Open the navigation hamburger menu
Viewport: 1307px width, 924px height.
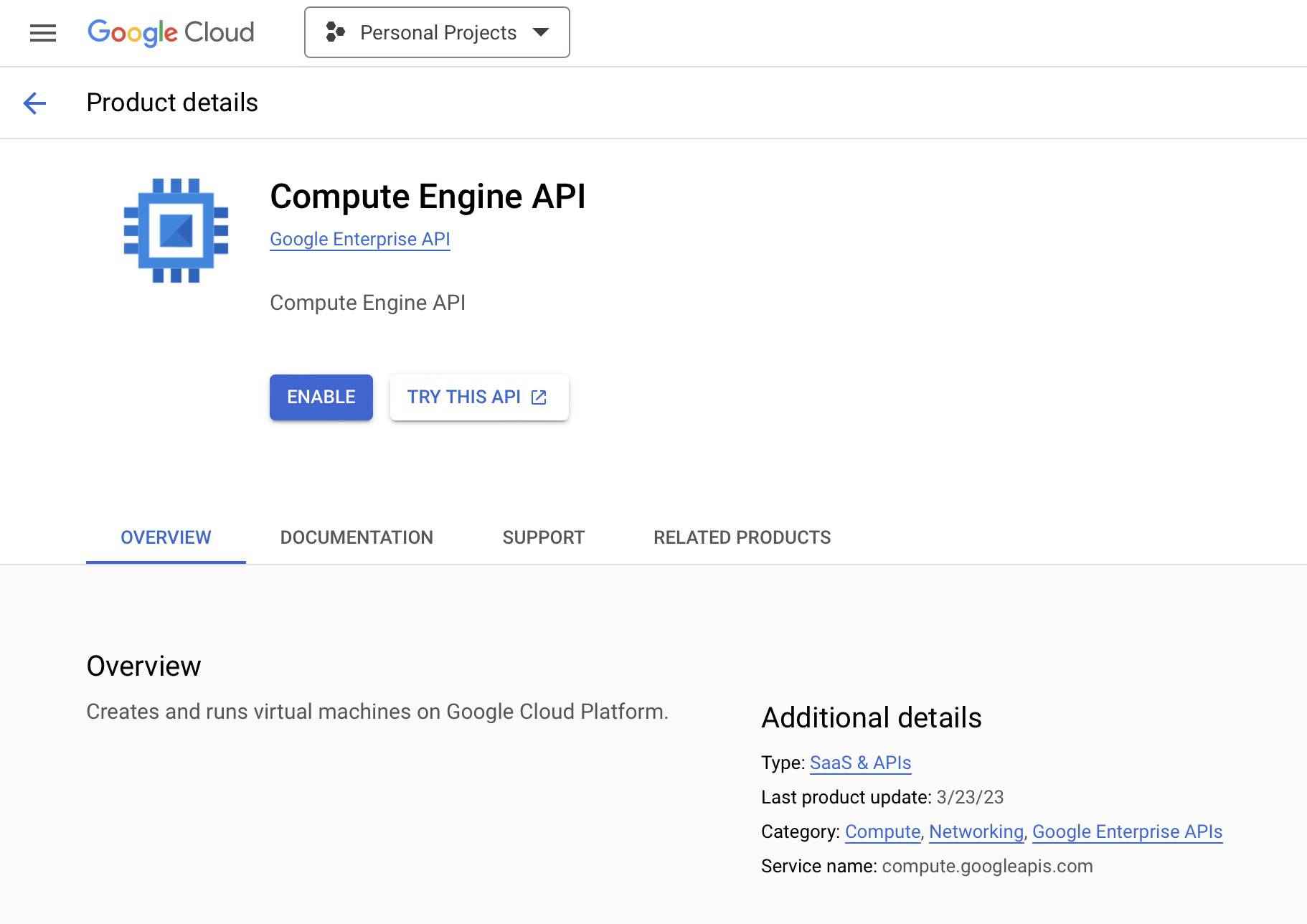pos(42,32)
